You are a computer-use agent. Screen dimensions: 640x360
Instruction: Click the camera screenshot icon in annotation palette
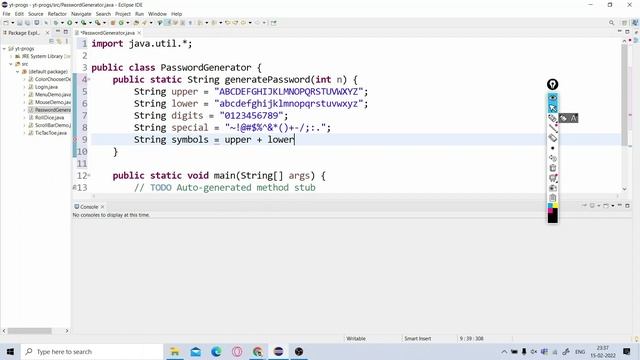[x=552, y=188]
